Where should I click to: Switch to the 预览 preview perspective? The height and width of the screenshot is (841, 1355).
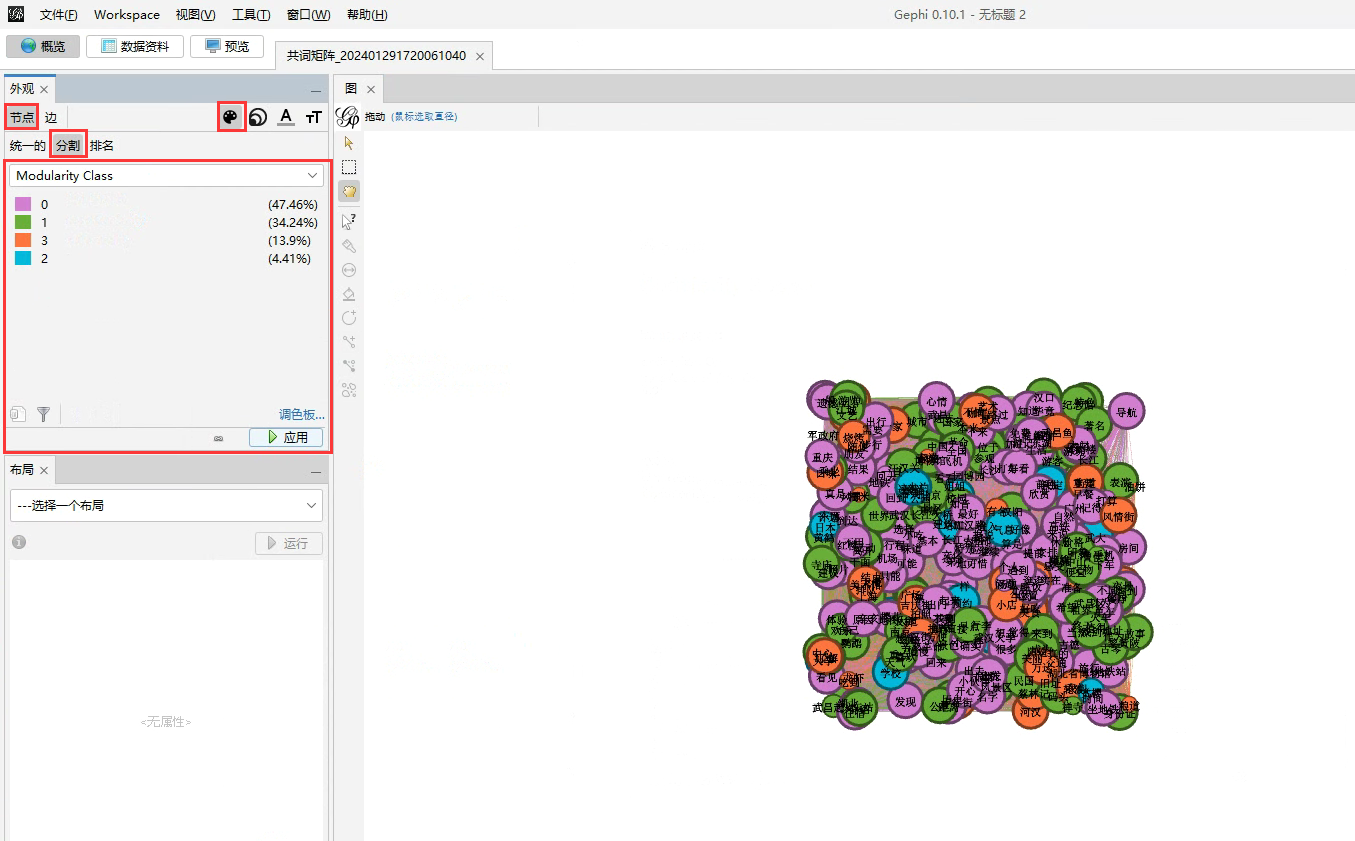point(227,46)
